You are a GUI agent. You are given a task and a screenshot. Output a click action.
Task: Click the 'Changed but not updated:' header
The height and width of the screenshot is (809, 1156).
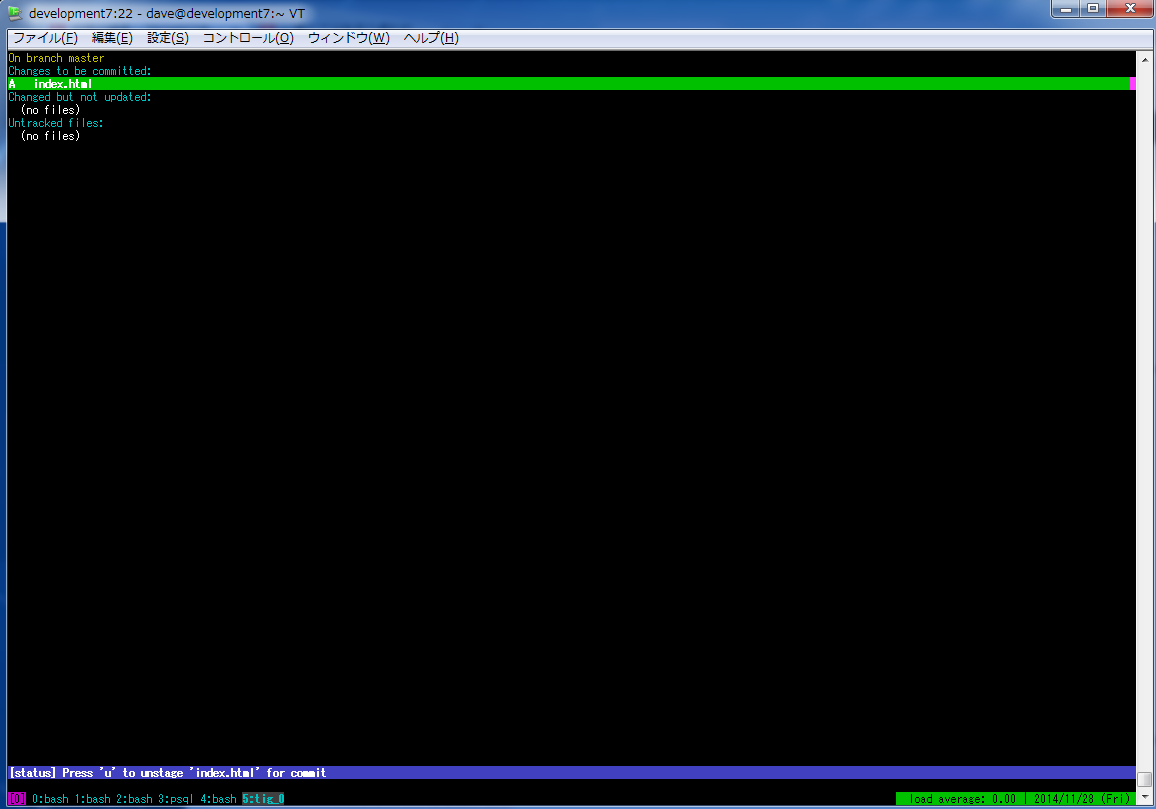[80, 97]
